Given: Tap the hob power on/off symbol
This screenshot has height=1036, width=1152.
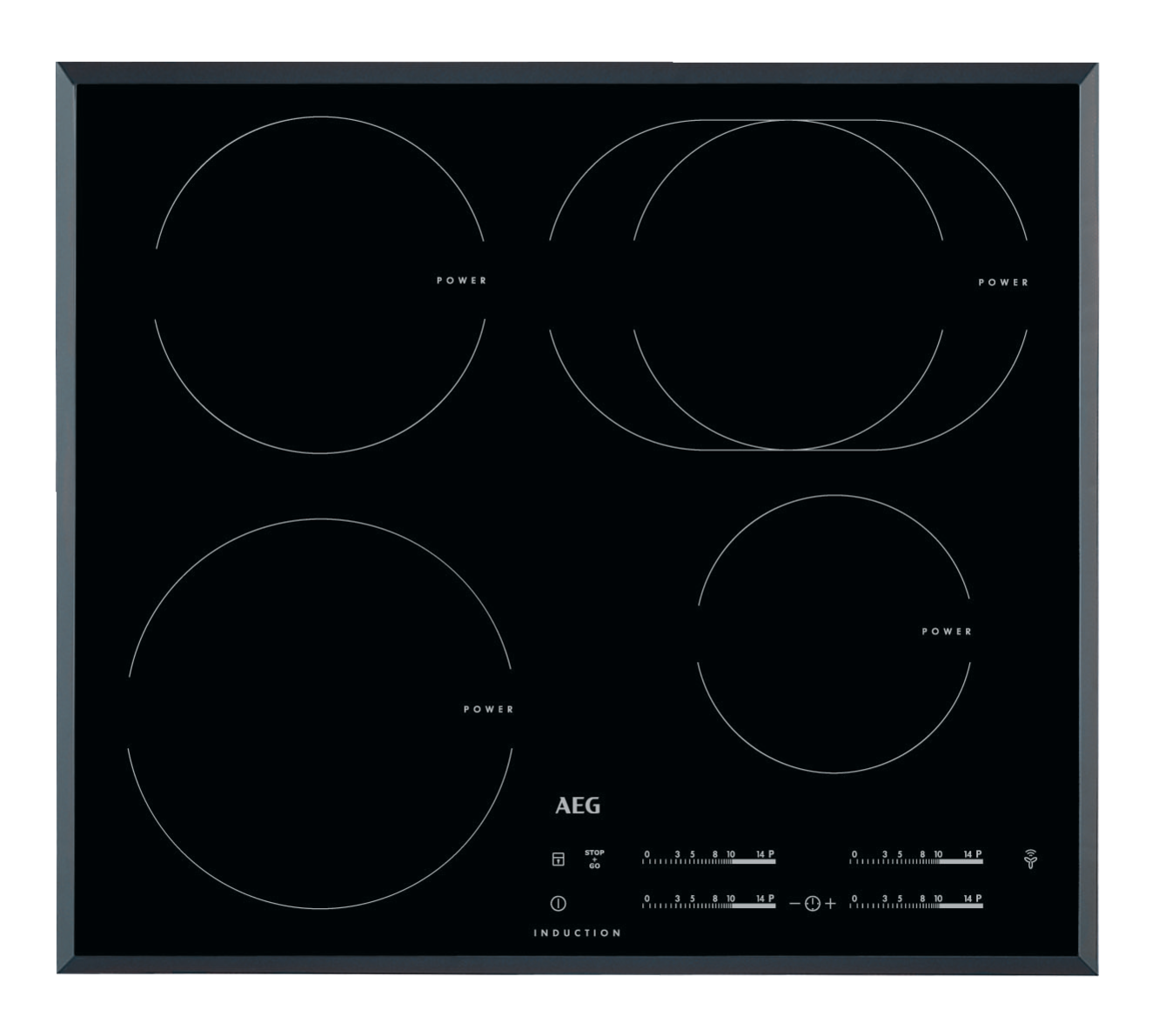Looking at the screenshot, I should [559, 904].
